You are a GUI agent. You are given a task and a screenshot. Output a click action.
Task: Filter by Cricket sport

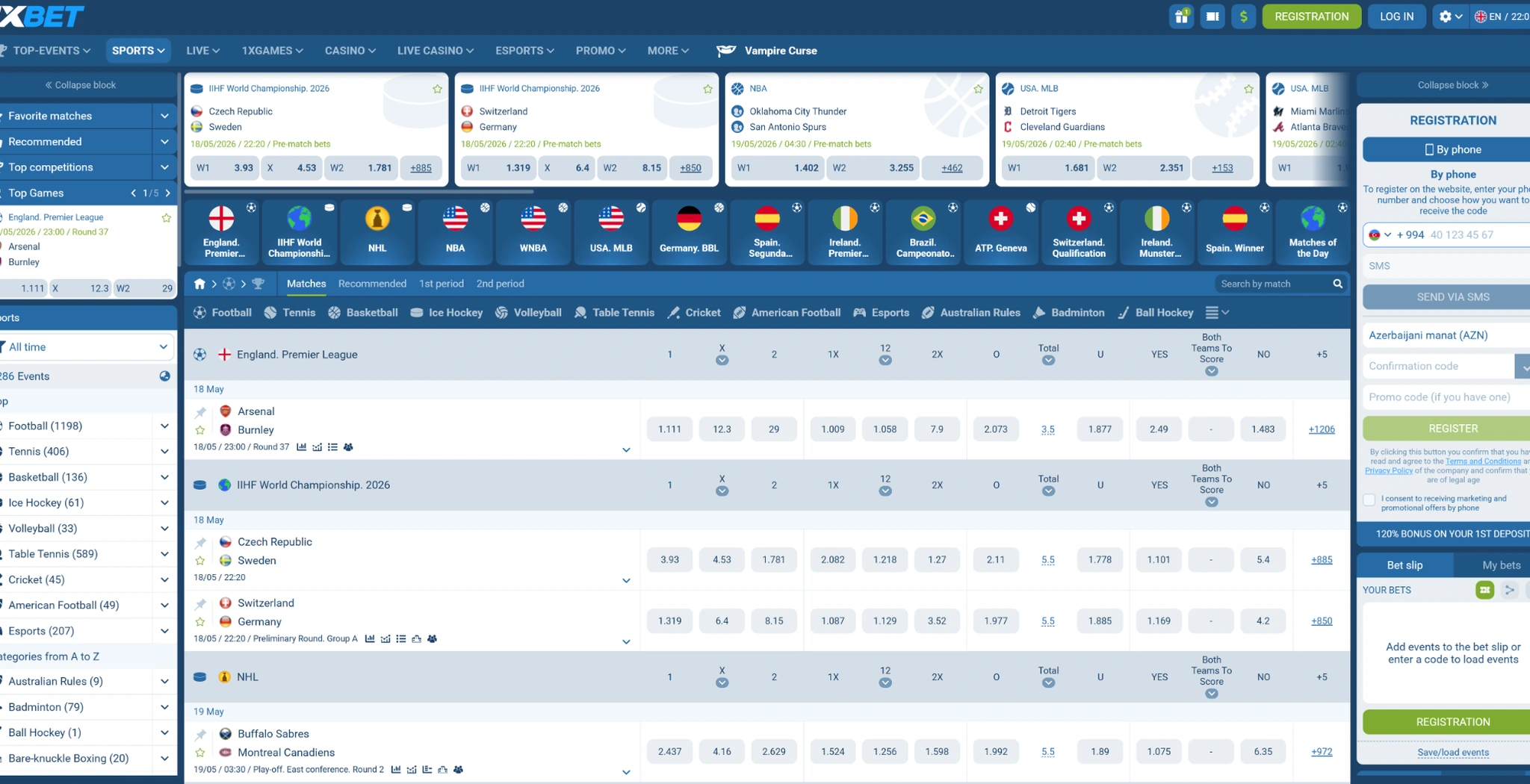(694, 313)
